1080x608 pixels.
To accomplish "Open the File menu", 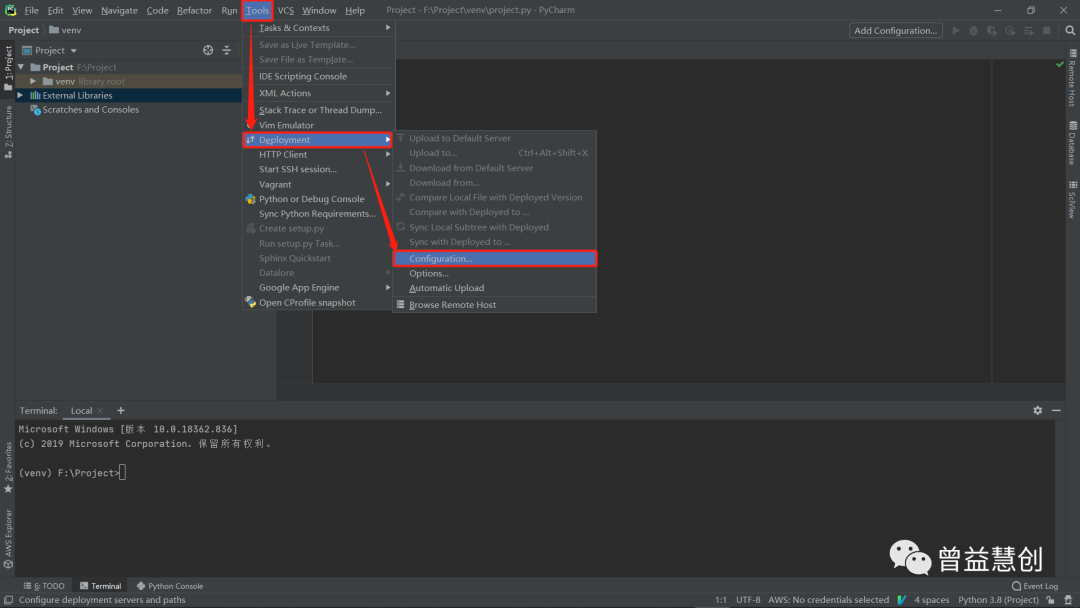I will pyautogui.click(x=32, y=10).
